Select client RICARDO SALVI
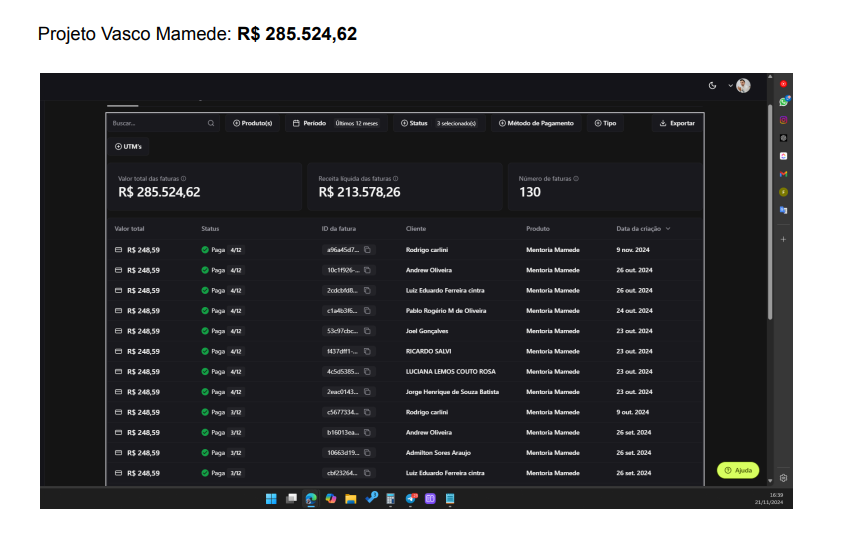Viewport: 847px width, 533px height. click(428, 351)
